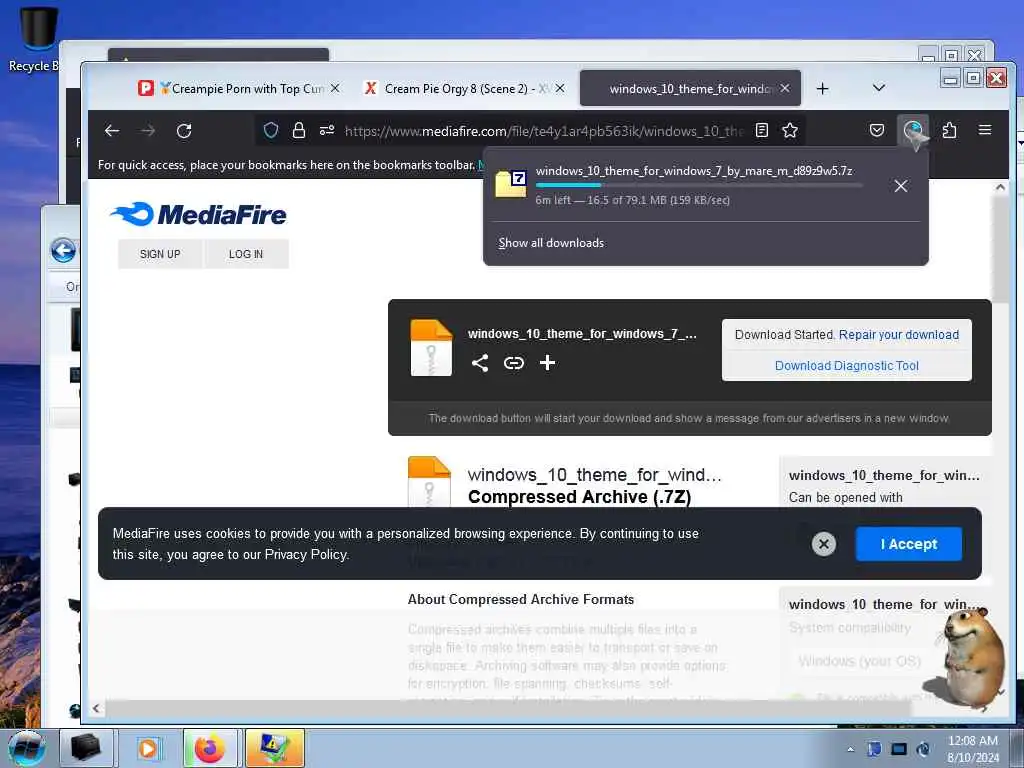Close the Cream Pie Orgy 8 tab

[560, 88]
